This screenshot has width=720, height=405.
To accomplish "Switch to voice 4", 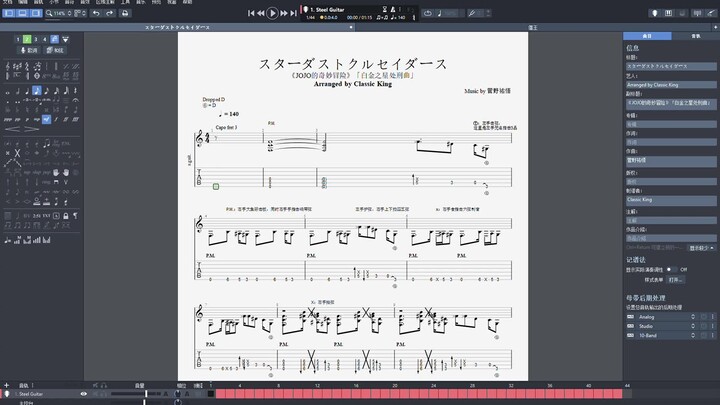I will [45, 39].
